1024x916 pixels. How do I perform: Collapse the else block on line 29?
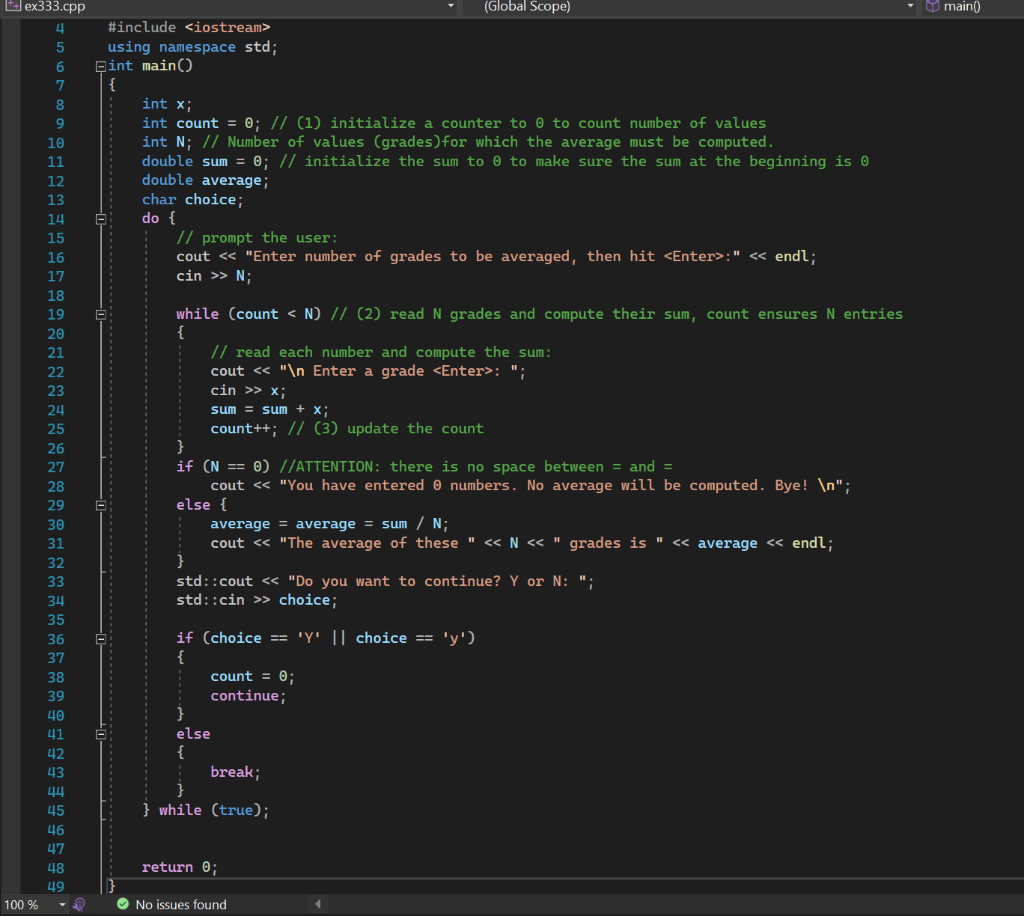(x=101, y=505)
